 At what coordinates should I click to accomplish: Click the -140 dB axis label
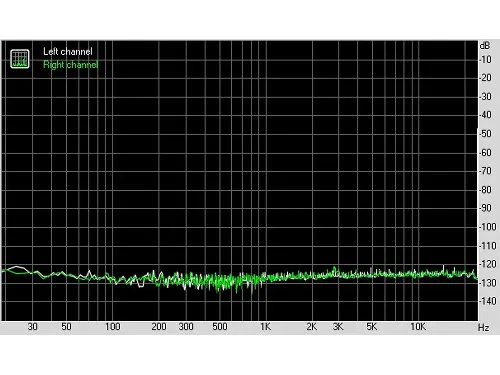[488, 301]
